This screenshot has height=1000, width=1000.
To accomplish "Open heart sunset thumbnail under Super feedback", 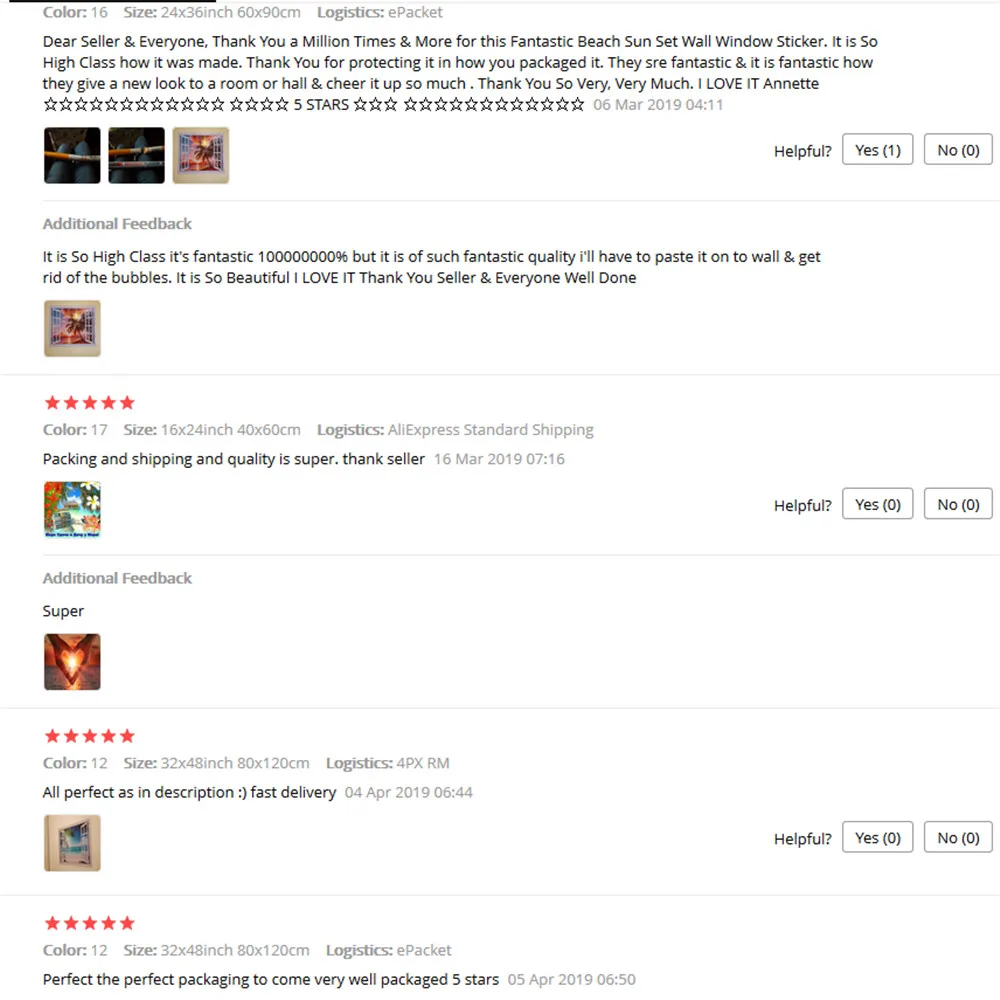I will [x=72, y=662].
